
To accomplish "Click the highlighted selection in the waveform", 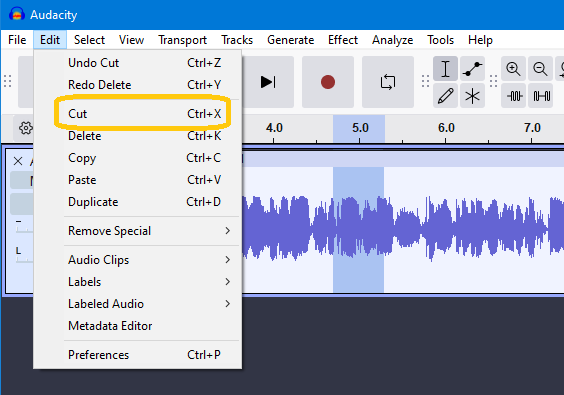I will [358, 230].
